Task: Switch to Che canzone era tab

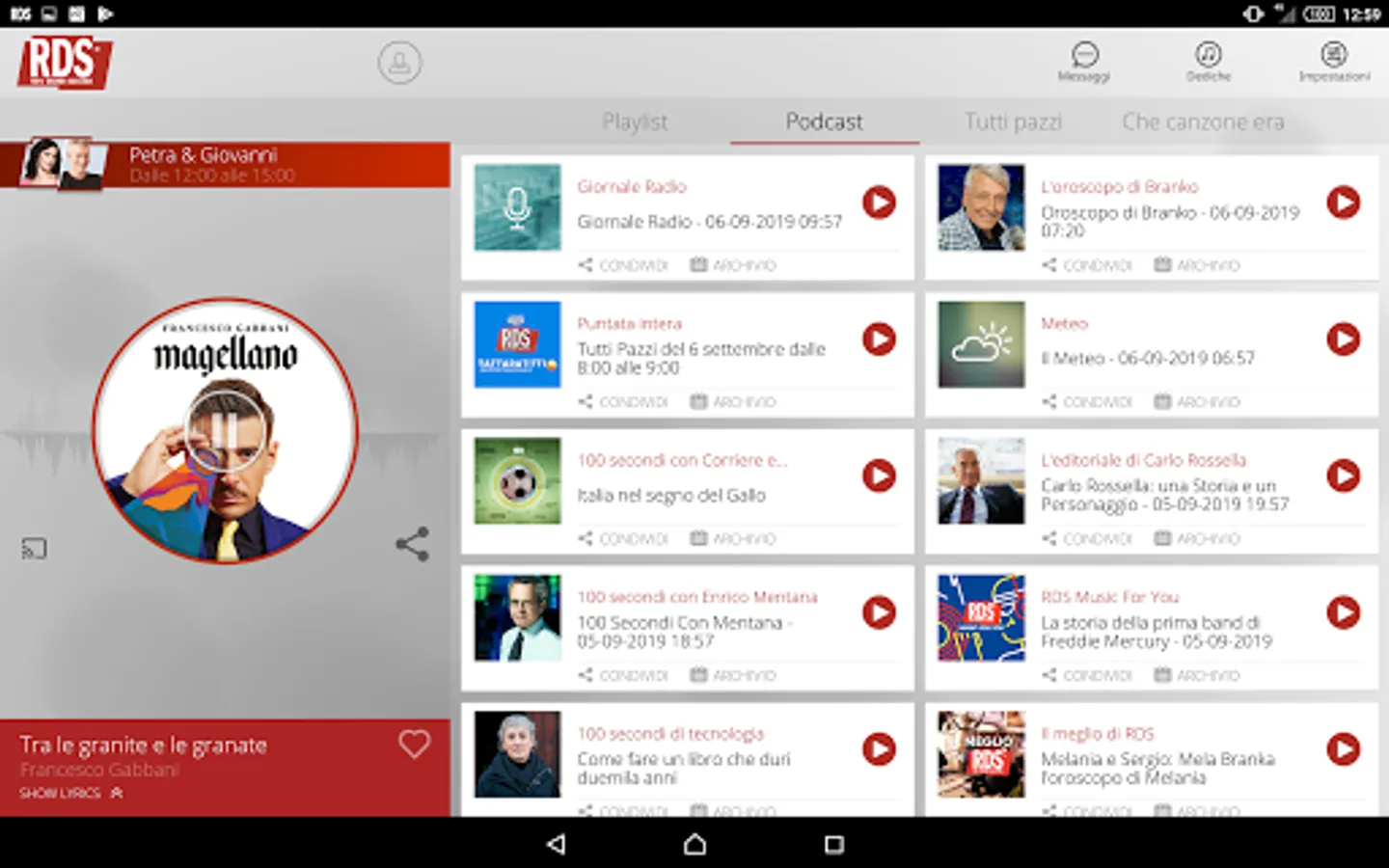Action: click(x=1203, y=122)
